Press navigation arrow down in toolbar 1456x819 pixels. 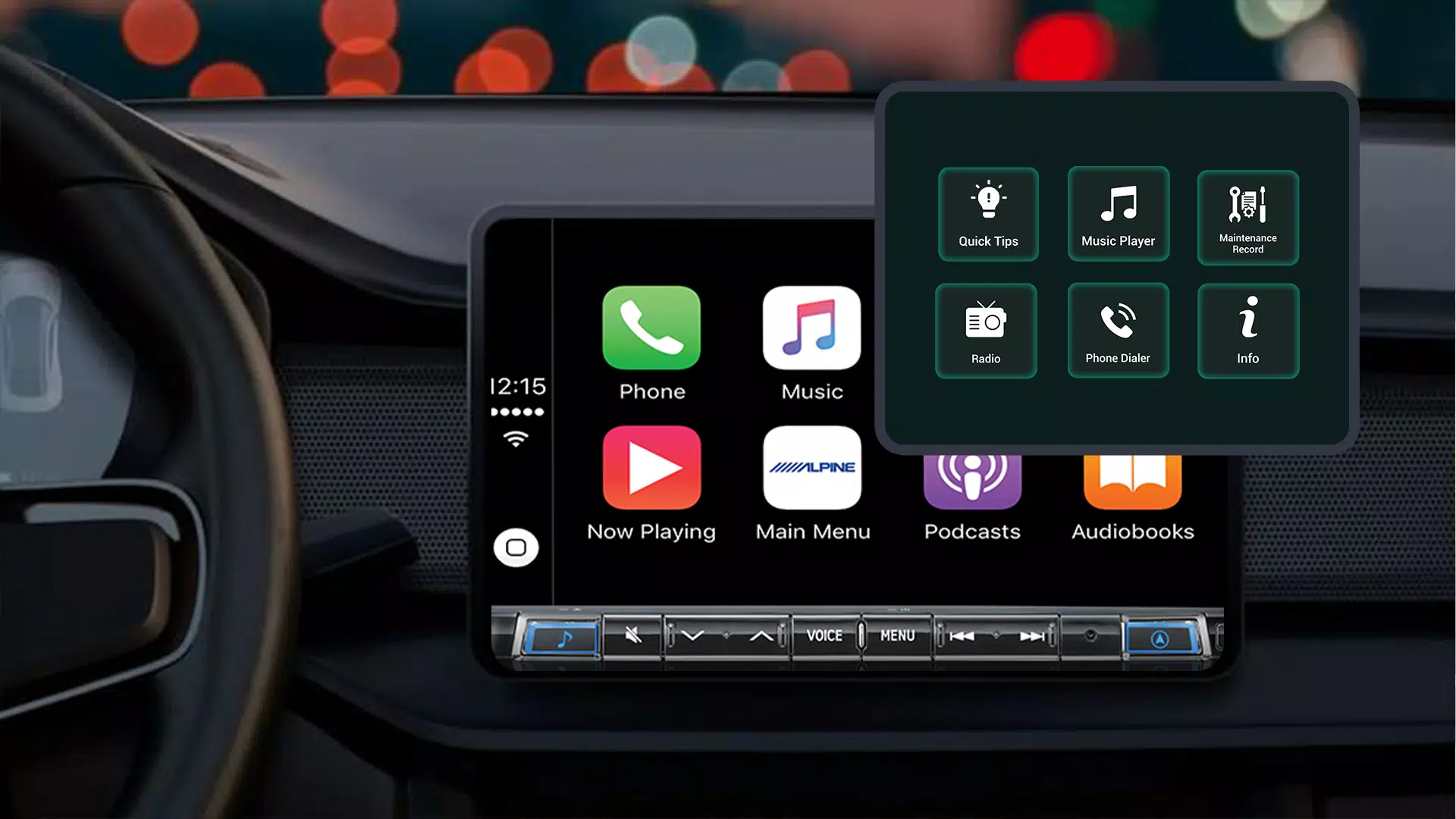[x=691, y=635]
